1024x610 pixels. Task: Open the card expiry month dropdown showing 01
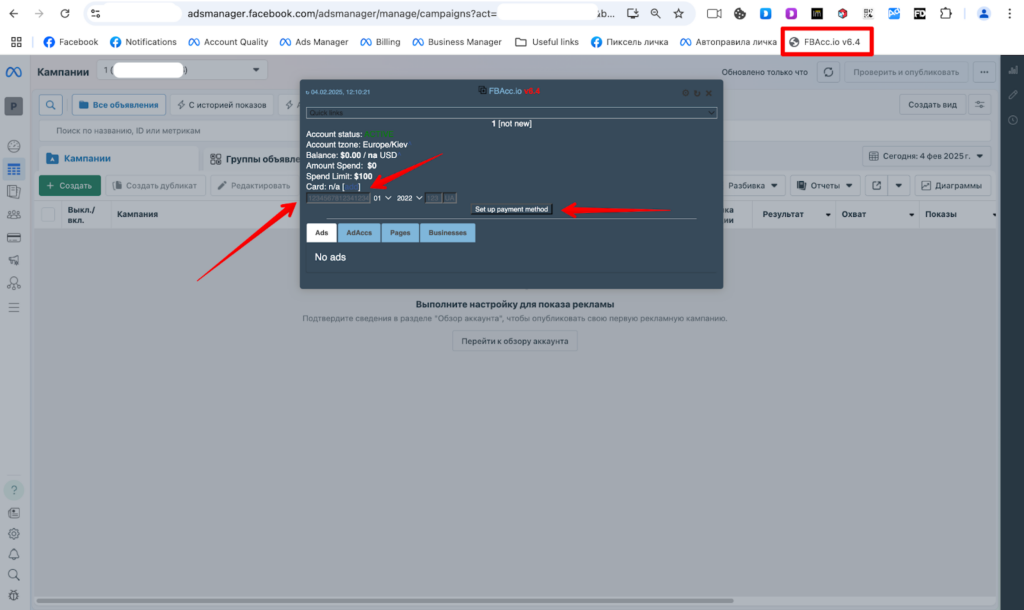382,198
